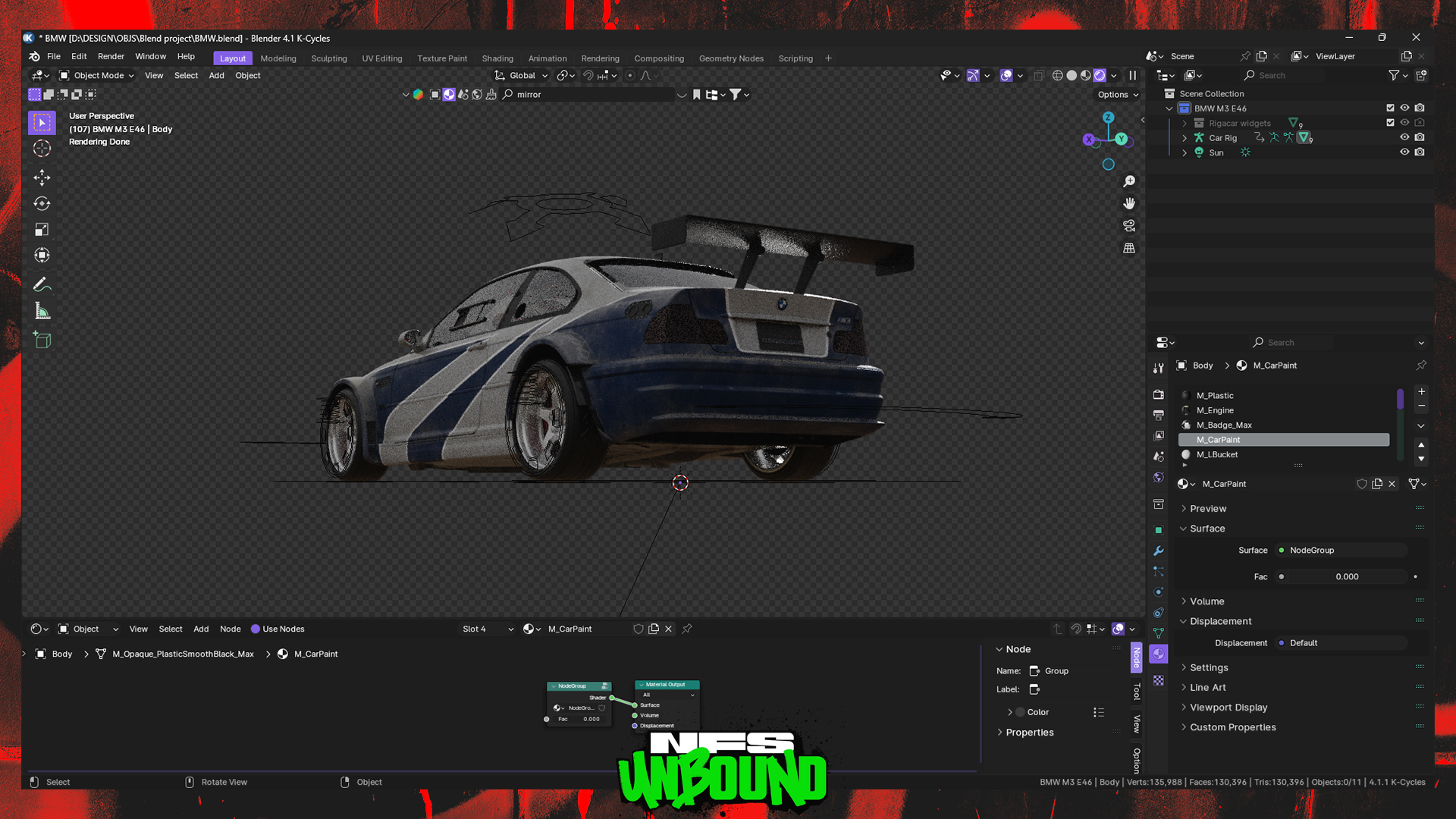Select the Rotate tool
Screen dimensions: 1456x819
(x=42, y=203)
